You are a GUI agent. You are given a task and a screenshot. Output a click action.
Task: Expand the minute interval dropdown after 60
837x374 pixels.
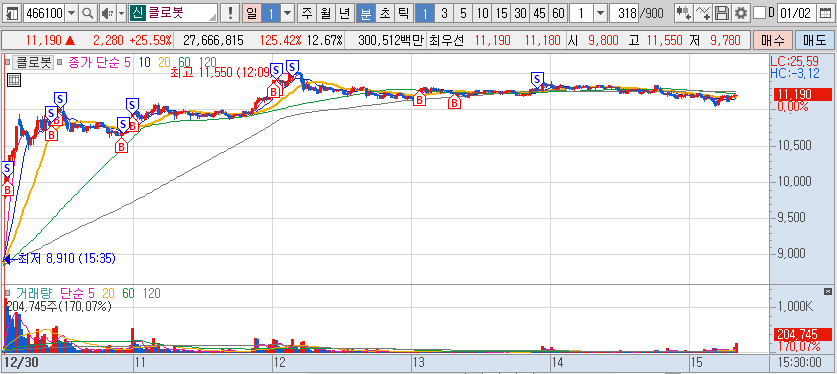(x=601, y=13)
